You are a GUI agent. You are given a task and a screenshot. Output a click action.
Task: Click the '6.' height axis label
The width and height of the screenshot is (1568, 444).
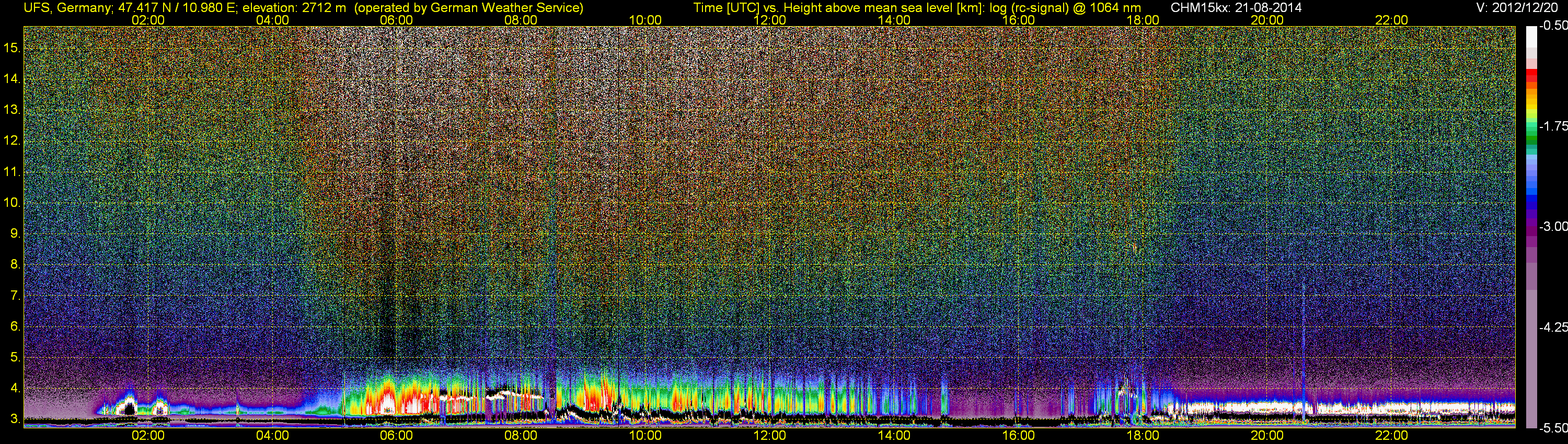pos(15,326)
